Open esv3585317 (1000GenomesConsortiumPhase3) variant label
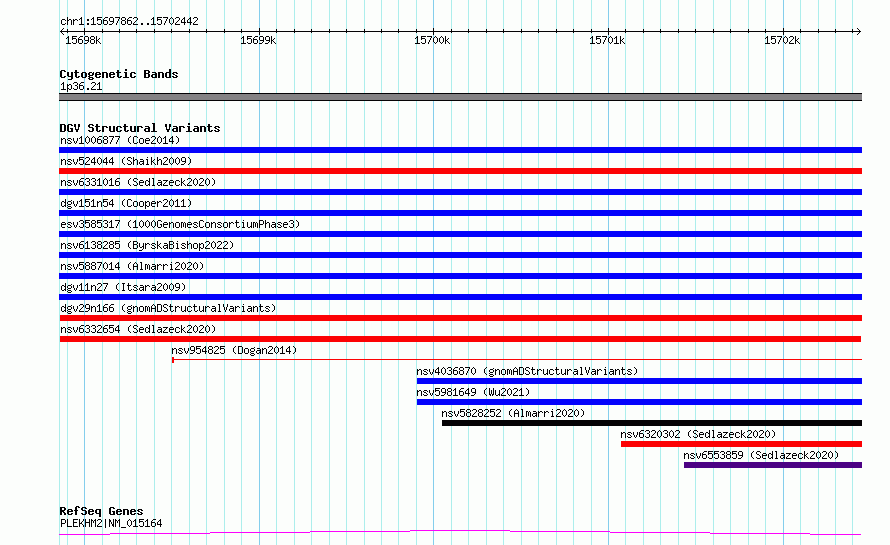This screenshot has height=545, width=890. pos(180,224)
